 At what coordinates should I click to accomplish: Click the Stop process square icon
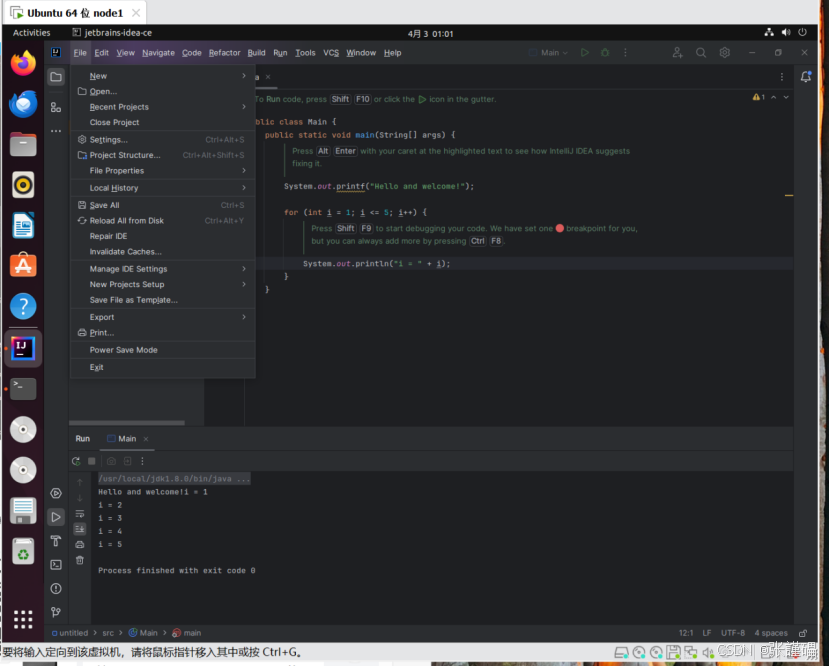pos(92,461)
